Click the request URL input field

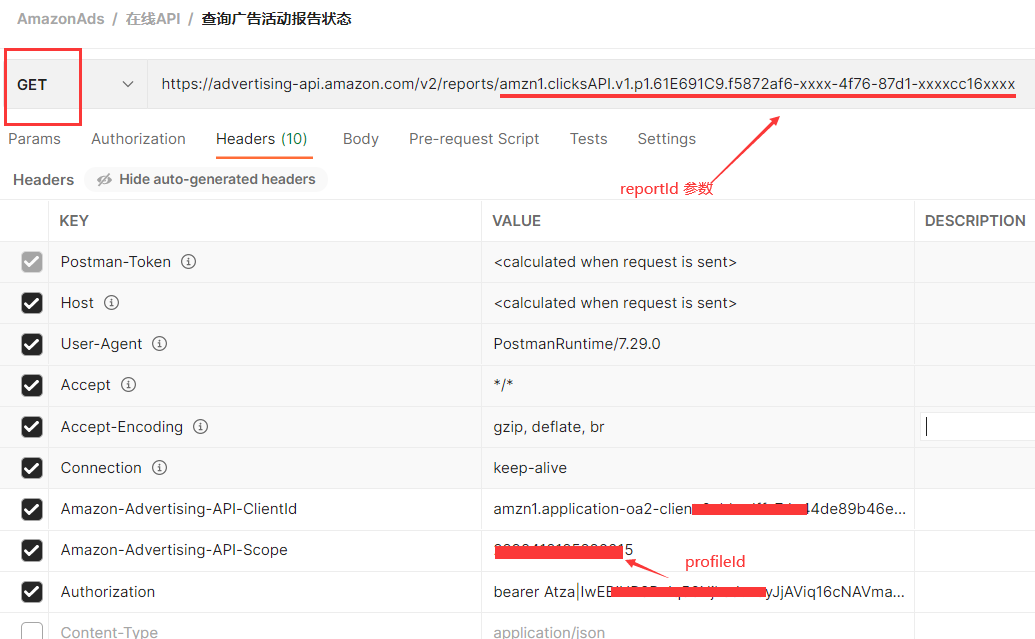591,84
